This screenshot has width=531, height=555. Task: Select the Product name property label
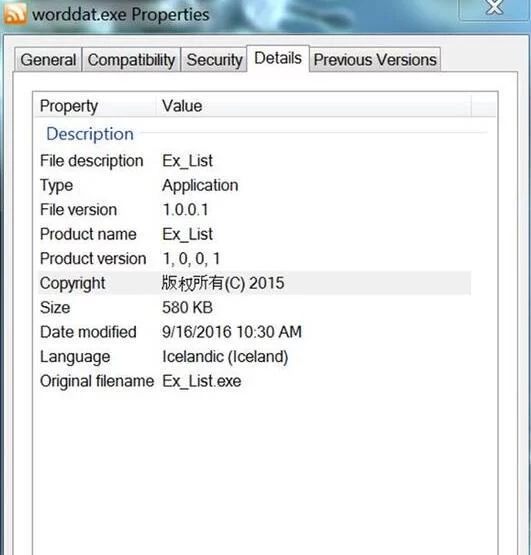88,234
